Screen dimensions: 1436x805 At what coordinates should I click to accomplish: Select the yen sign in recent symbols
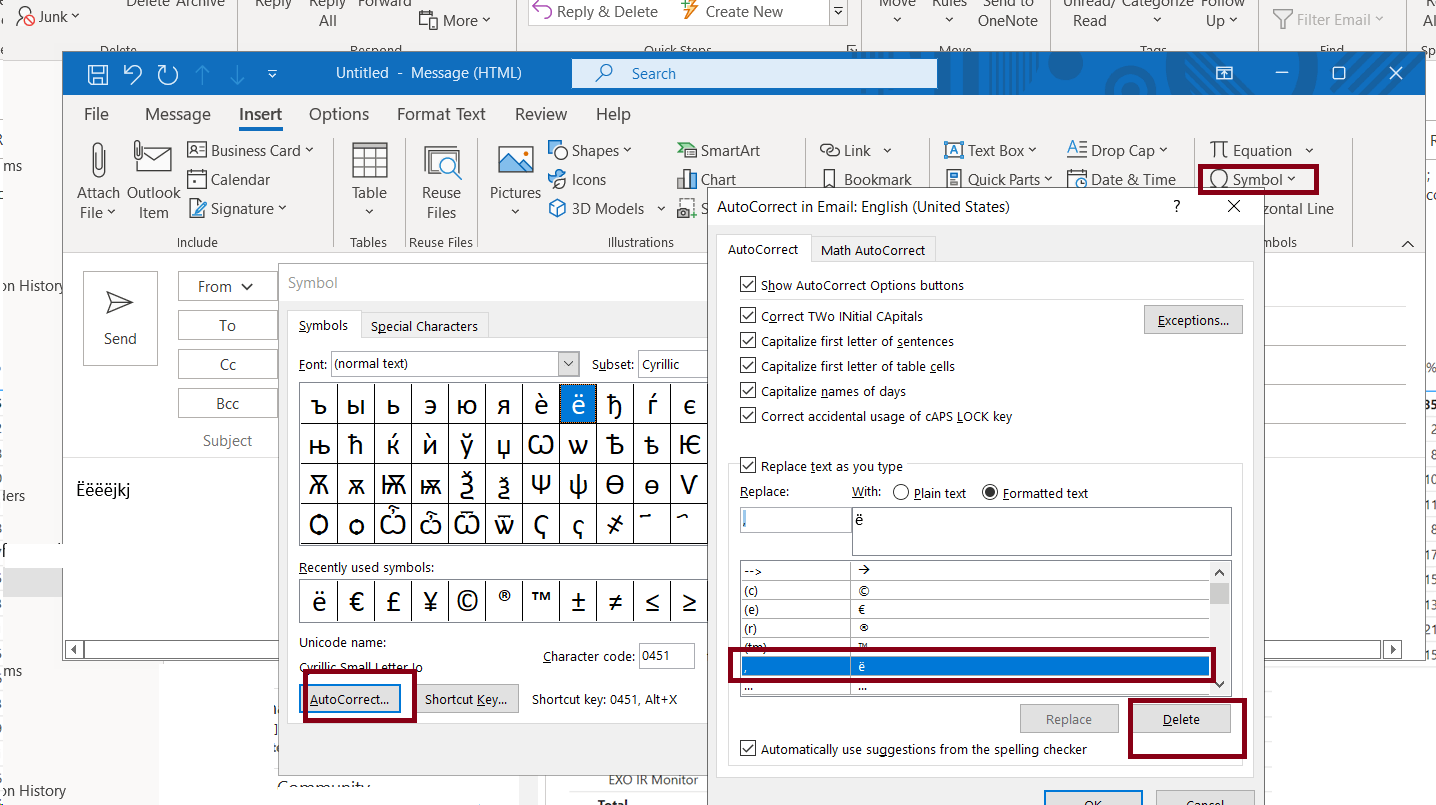coord(430,601)
